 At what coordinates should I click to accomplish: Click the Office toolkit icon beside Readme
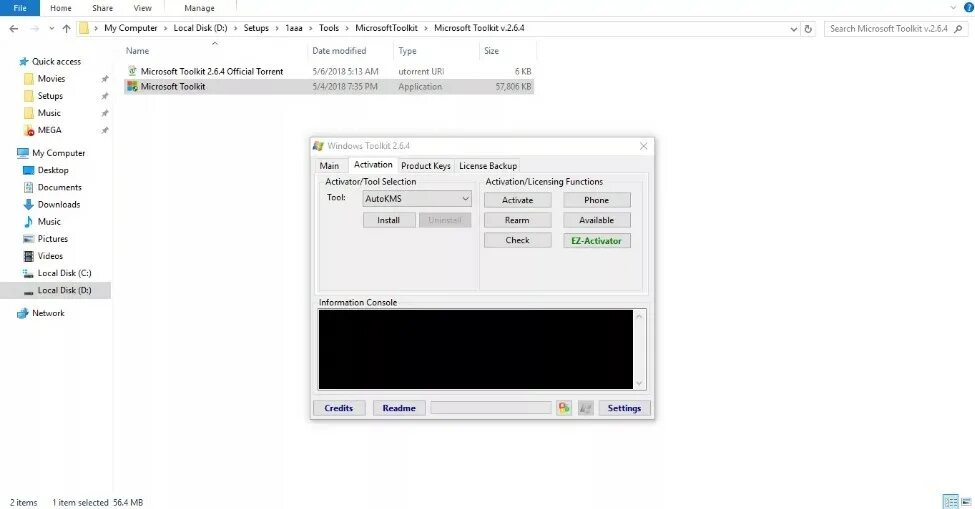tap(564, 408)
